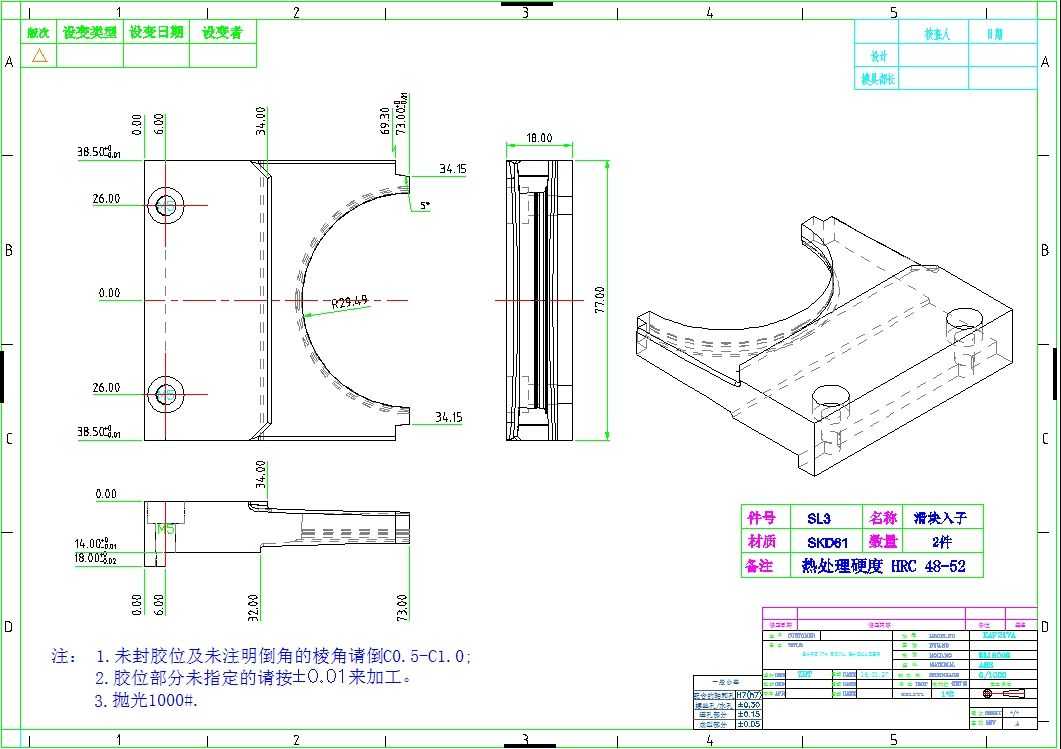Click the center mark crosshair of the upper hole

pos(165,205)
